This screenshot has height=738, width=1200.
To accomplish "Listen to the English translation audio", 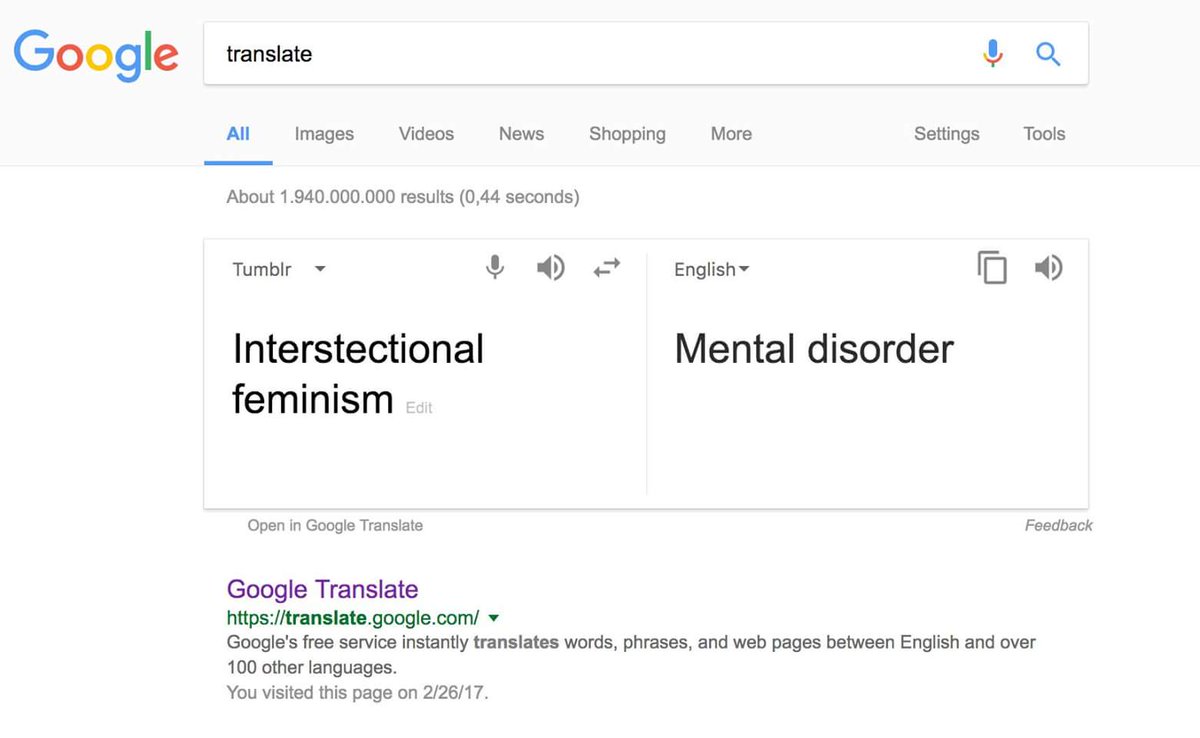I will 1049,268.
